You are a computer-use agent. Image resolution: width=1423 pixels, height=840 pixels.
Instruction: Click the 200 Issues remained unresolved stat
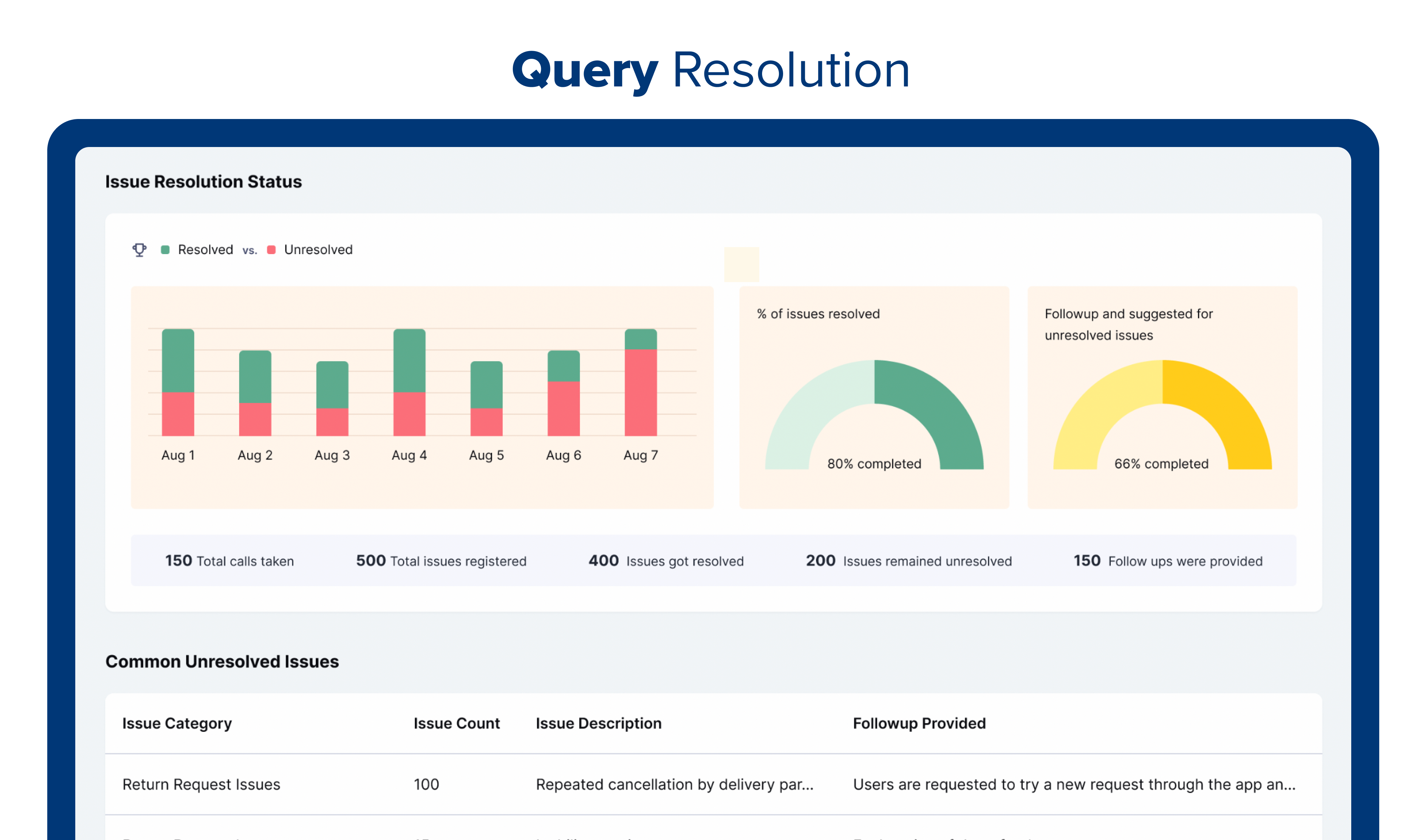tap(908, 561)
